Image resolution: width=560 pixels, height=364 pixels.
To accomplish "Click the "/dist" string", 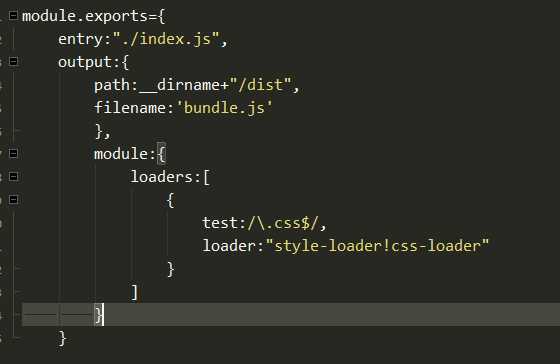I will (261, 85).
